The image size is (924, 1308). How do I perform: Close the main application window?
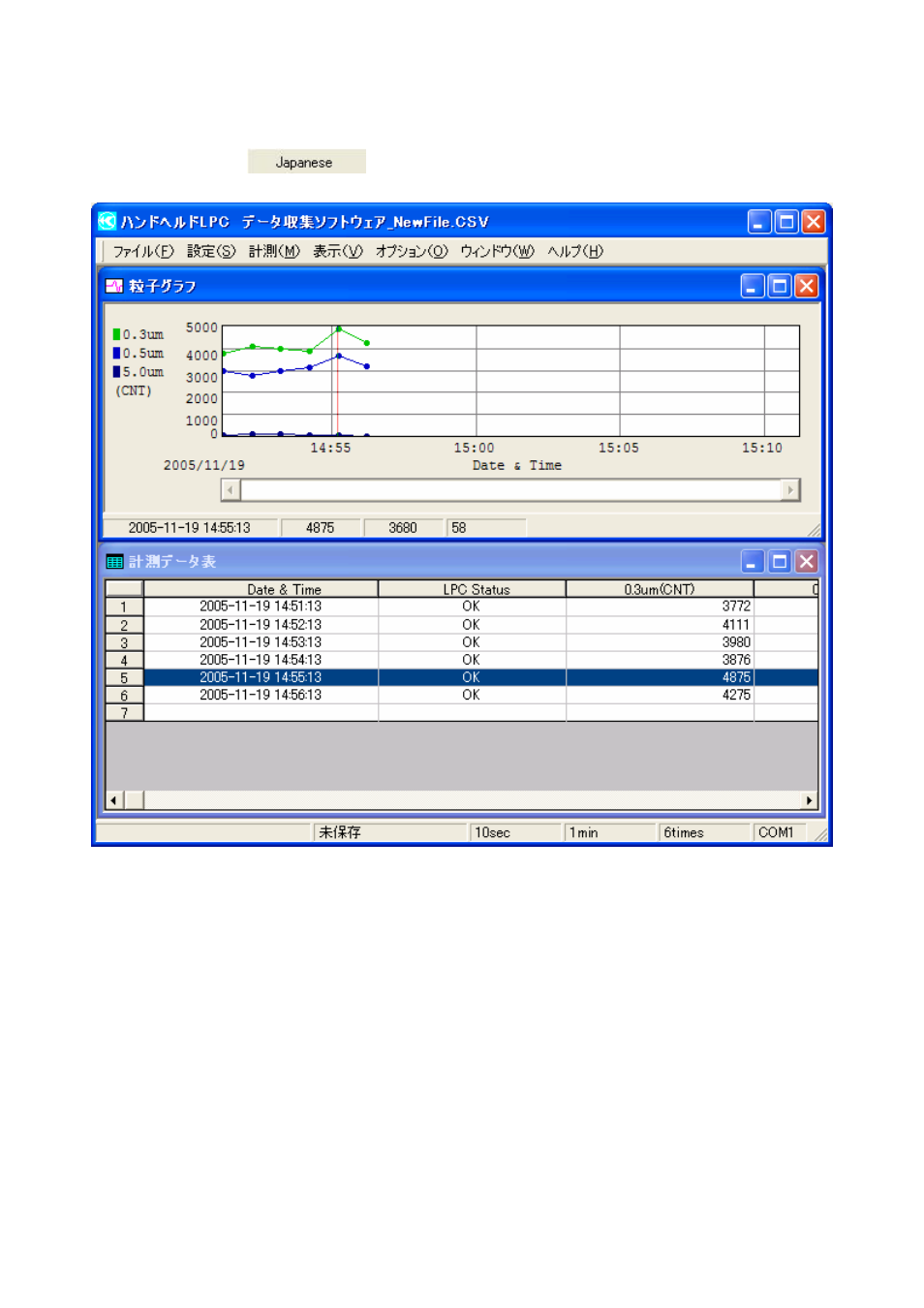pos(814,222)
